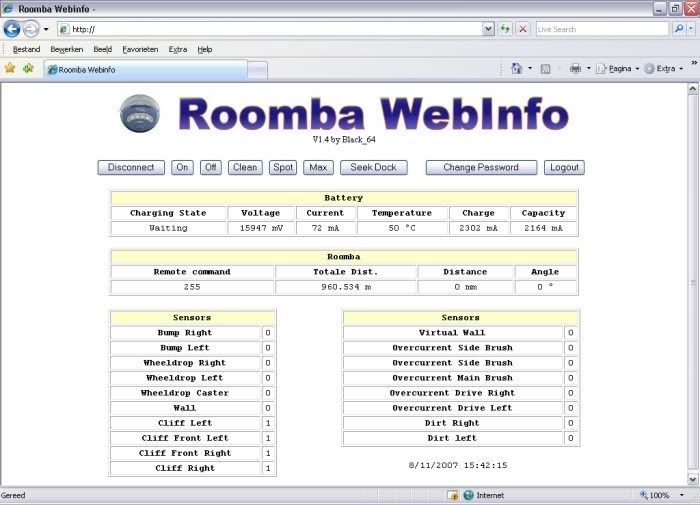Open the recent pages dropdown arrow
700x505 pixels.
click(x=46, y=29)
